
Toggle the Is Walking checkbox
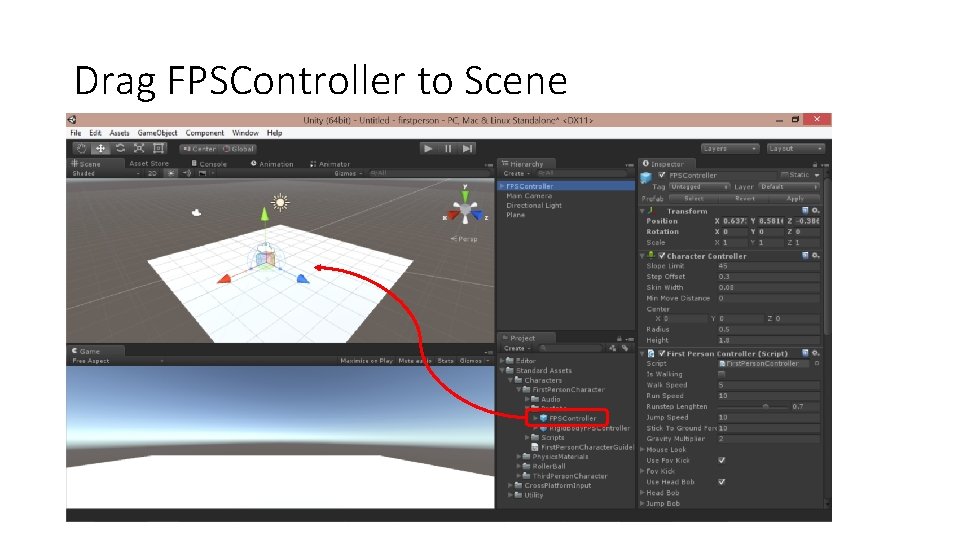(721, 374)
